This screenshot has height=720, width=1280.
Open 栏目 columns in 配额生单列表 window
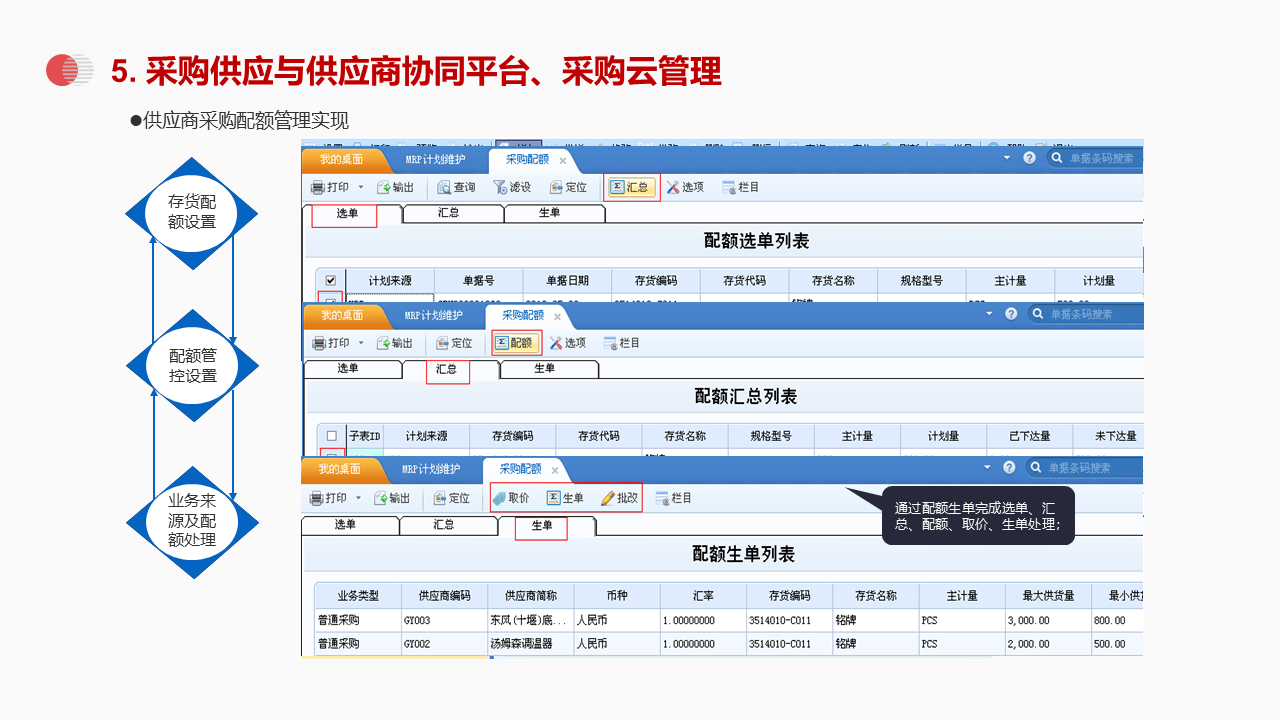(x=673, y=498)
